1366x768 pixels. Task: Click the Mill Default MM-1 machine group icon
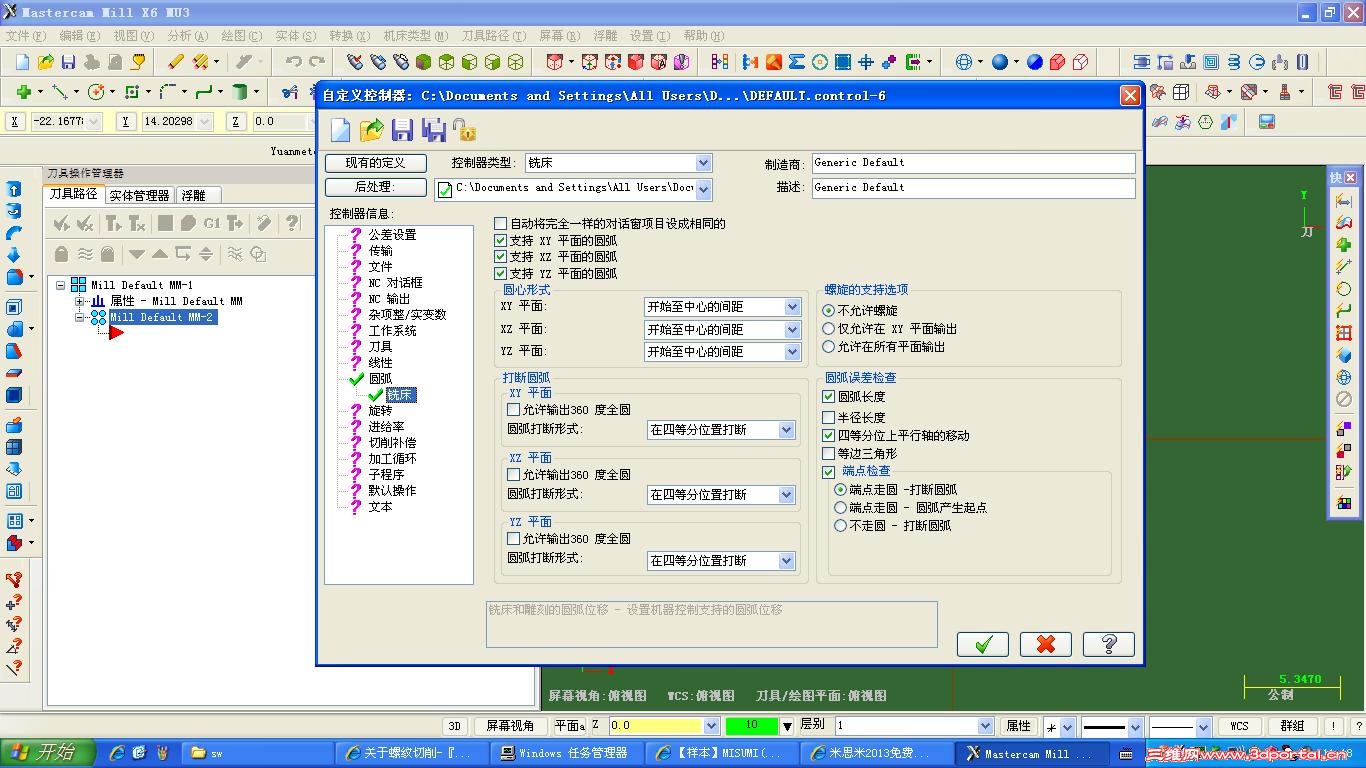pyautogui.click(x=78, y=285)
